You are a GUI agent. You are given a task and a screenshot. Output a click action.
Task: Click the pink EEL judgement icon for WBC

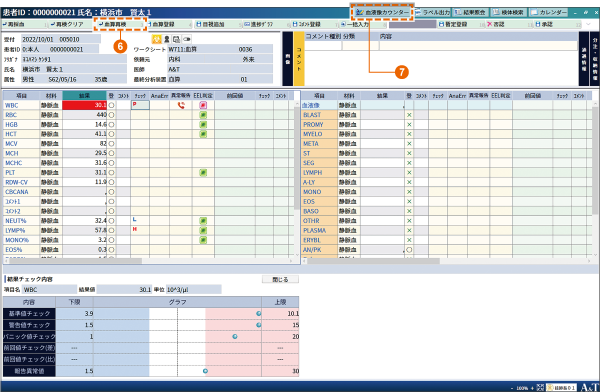click(203, 105)
